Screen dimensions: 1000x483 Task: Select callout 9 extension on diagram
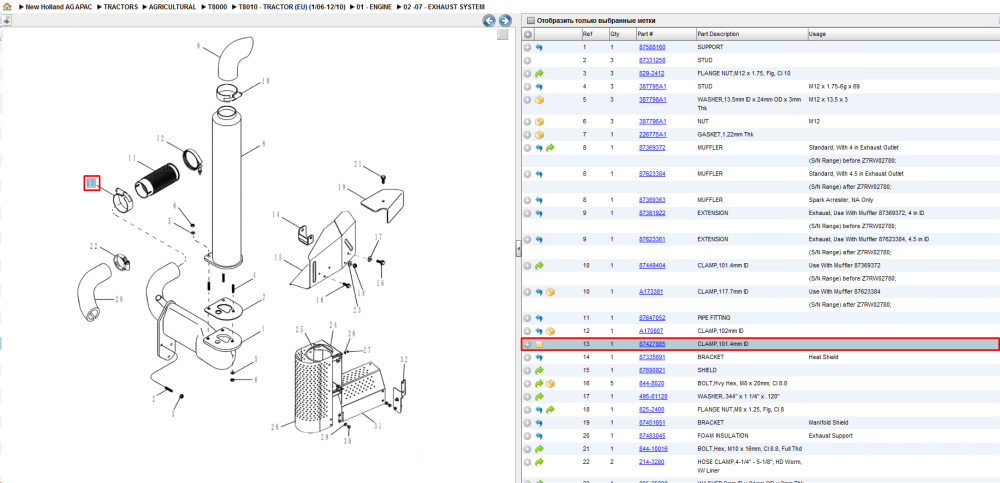pyautogui.click(x=198, y=45)
